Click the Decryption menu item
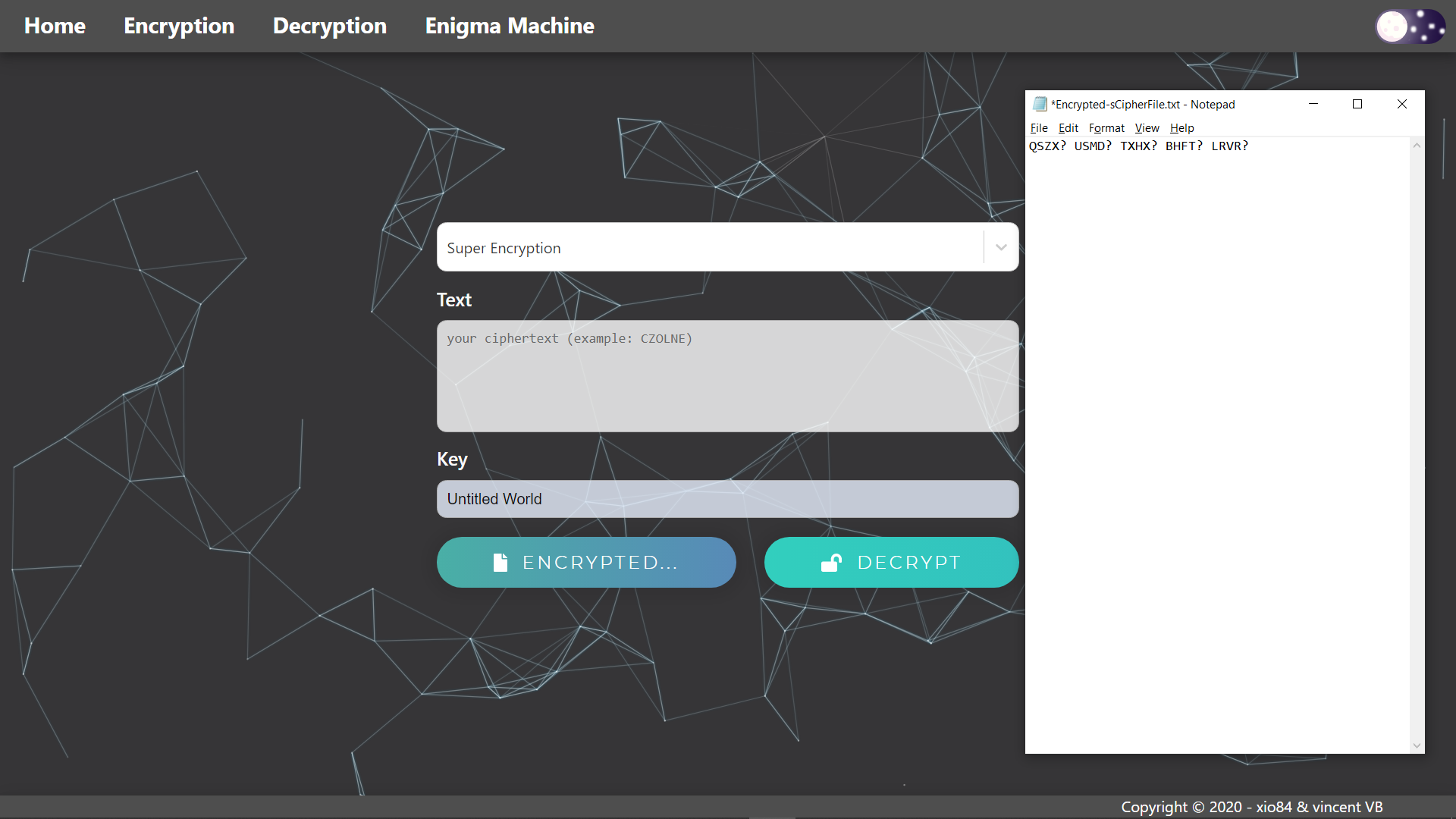Screen dimensions: 1456x819 pos(329,26)
